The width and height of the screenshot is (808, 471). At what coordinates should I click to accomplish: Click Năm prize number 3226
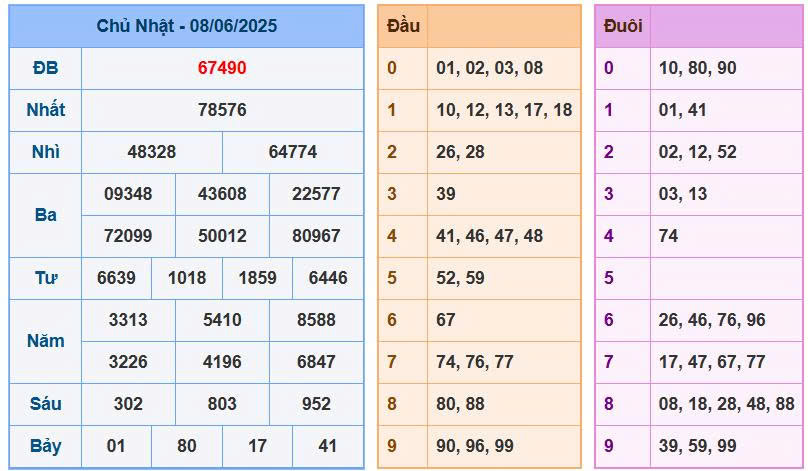[128, 362]
